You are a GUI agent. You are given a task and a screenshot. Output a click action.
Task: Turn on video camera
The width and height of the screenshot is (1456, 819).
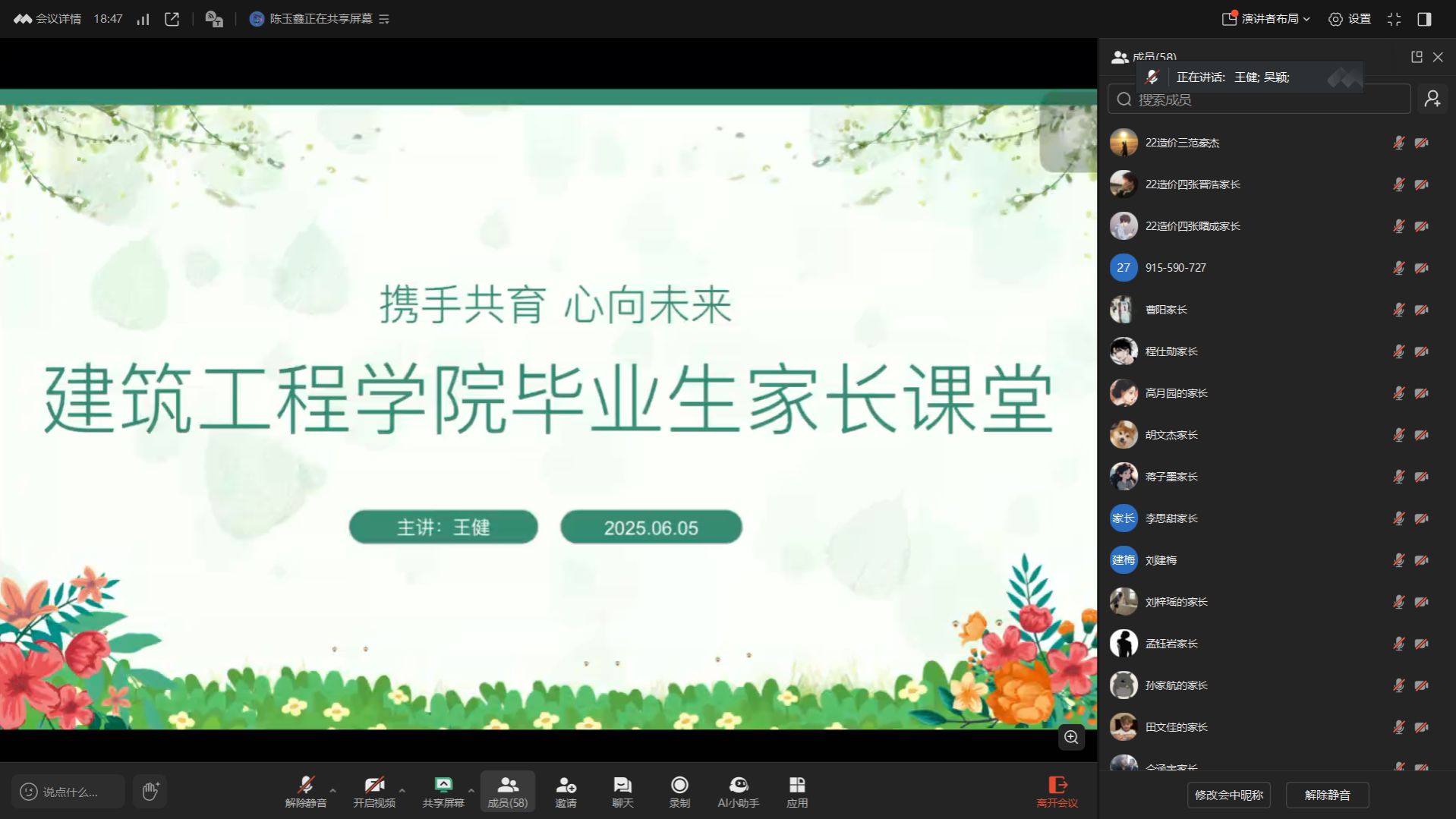click(373, 791)
